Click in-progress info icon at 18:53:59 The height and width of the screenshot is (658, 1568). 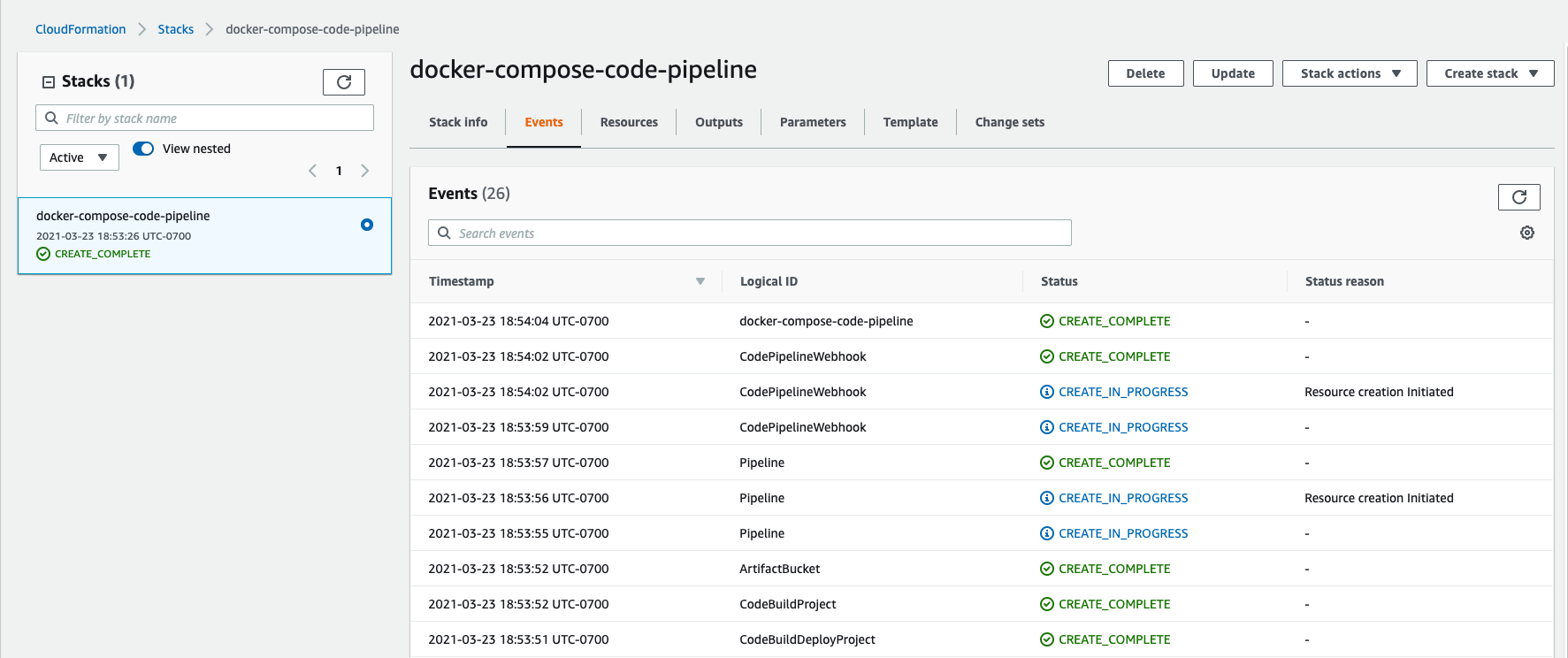click(x=1047, y=427)
